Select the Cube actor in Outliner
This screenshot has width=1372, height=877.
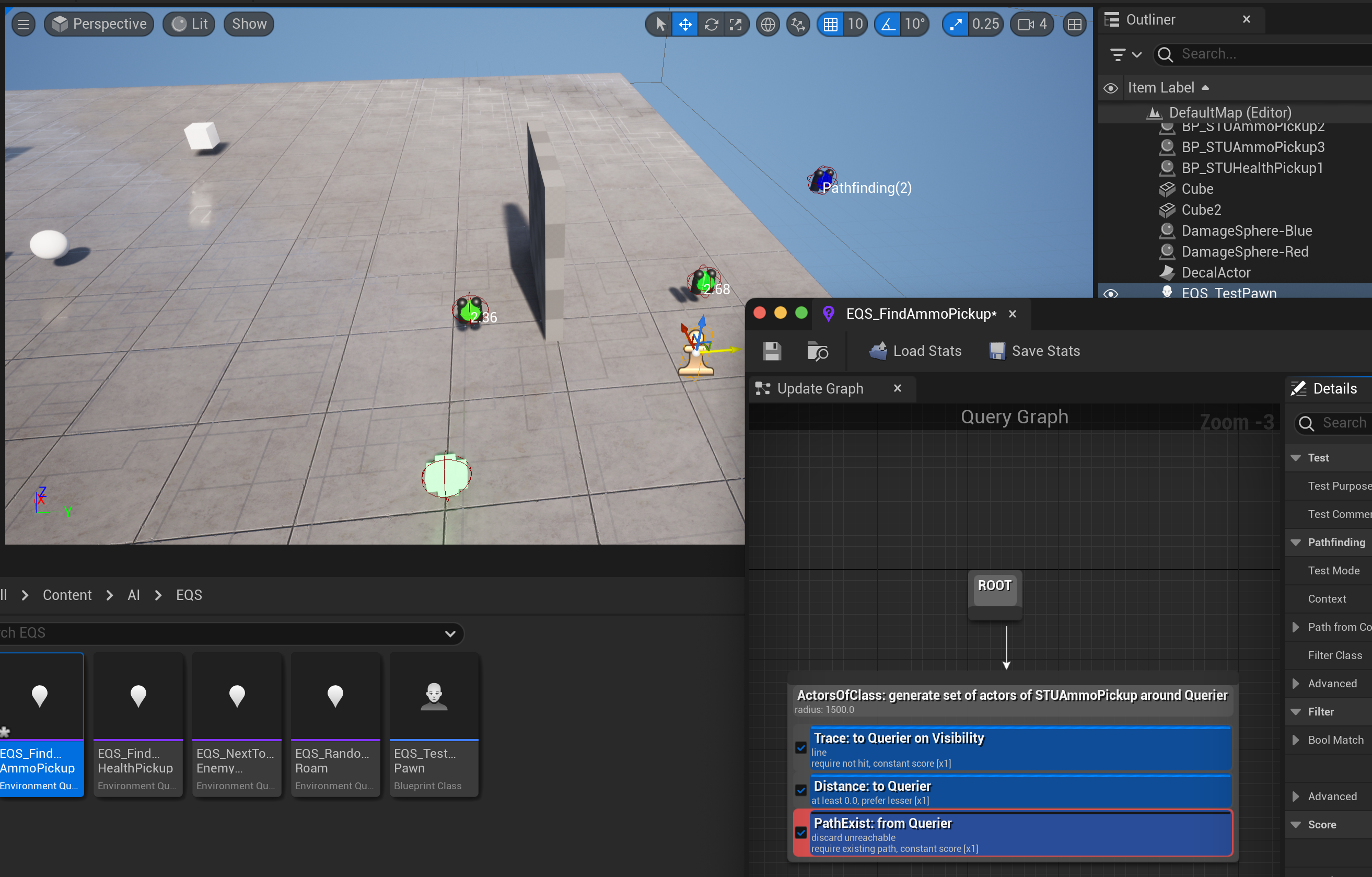(x=1197, y=189)
